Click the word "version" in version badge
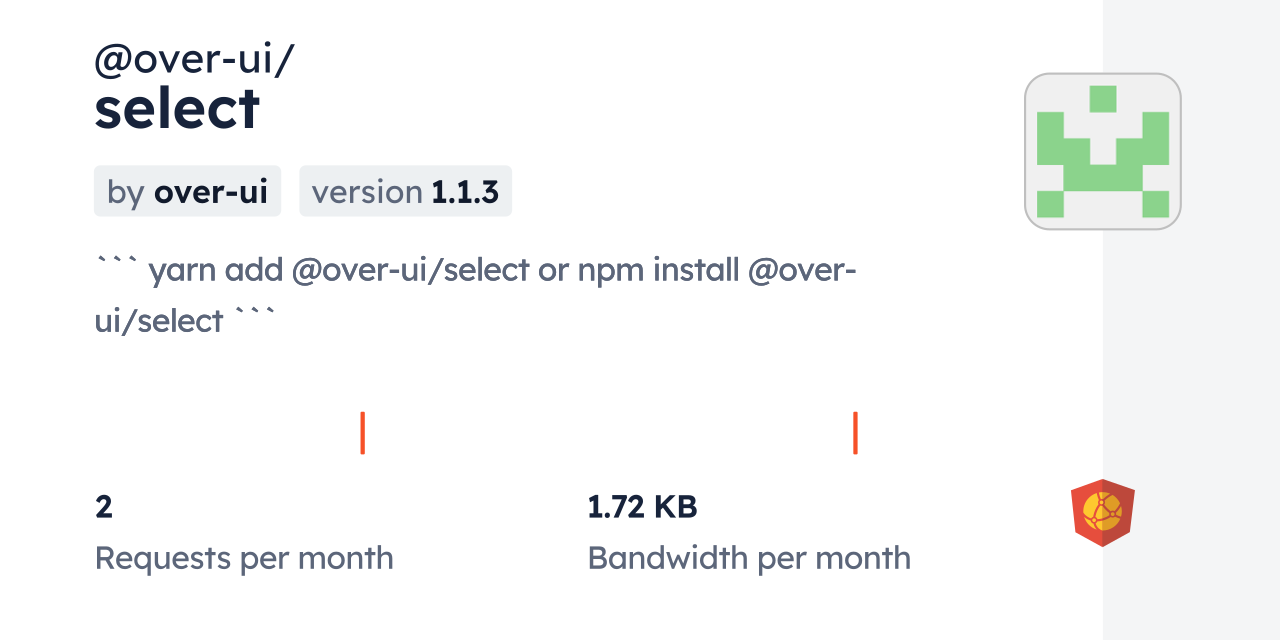 click(366, 192)
